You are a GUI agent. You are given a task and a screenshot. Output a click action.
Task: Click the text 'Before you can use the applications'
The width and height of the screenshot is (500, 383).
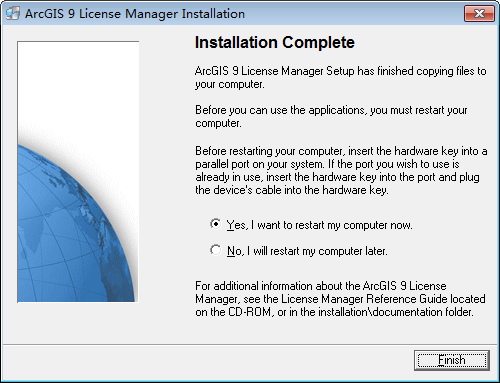point(280,110)
